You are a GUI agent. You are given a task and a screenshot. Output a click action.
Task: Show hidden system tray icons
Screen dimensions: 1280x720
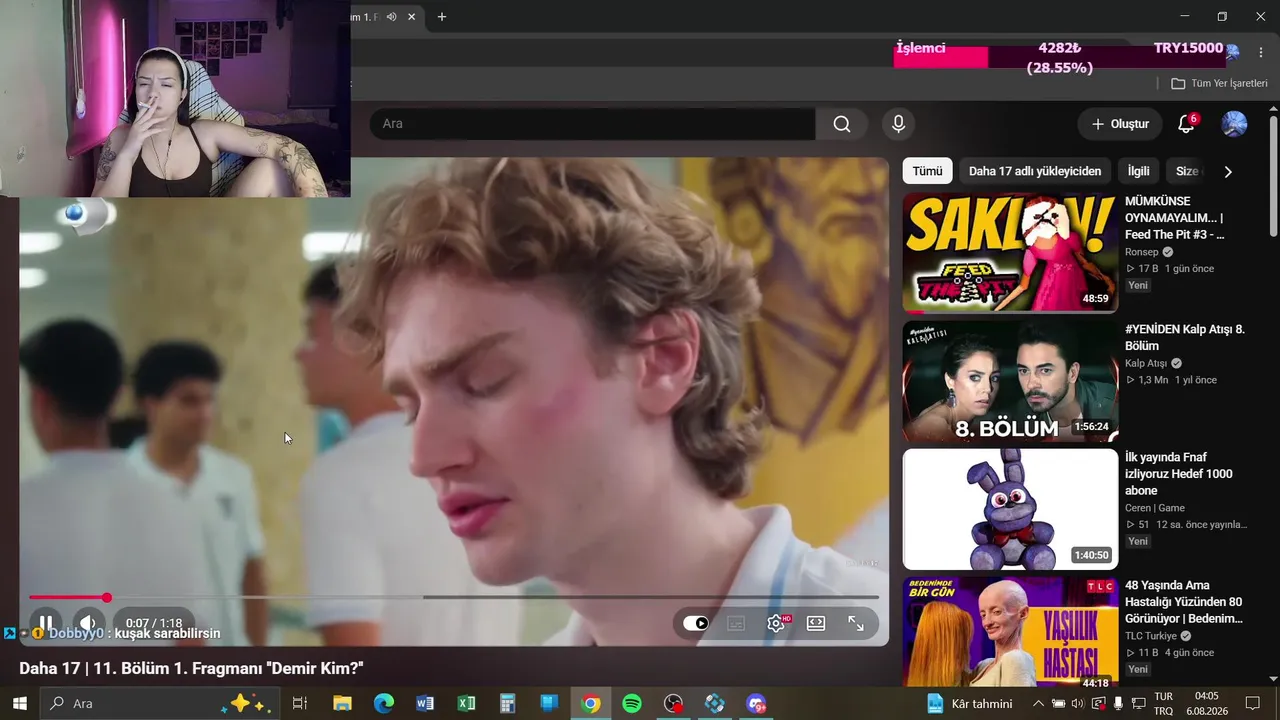[x=1038, y=703]
